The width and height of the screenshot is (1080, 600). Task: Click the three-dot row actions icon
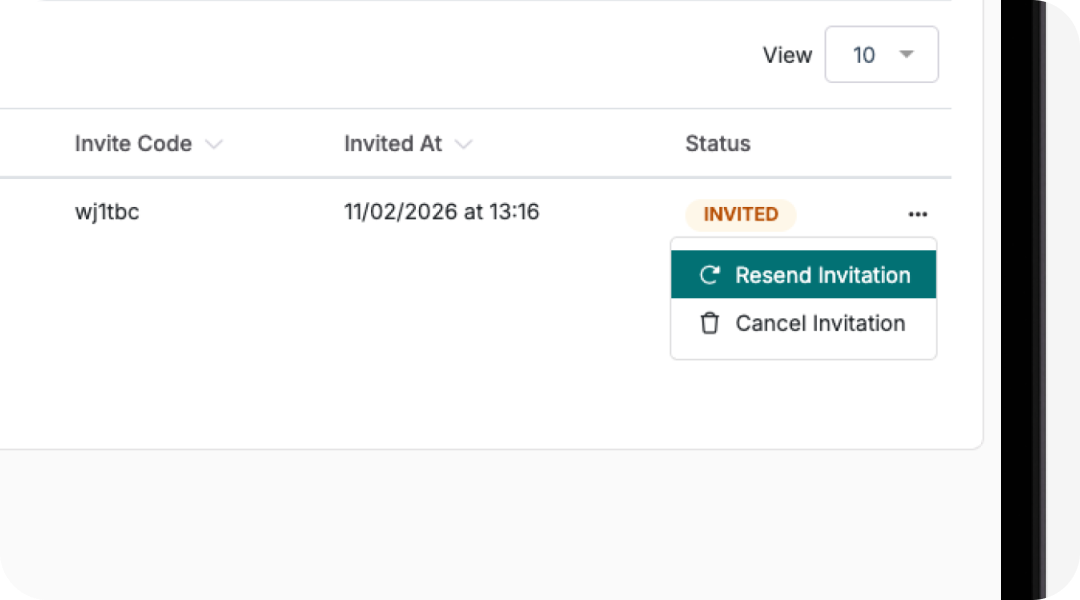click(918, 214)
